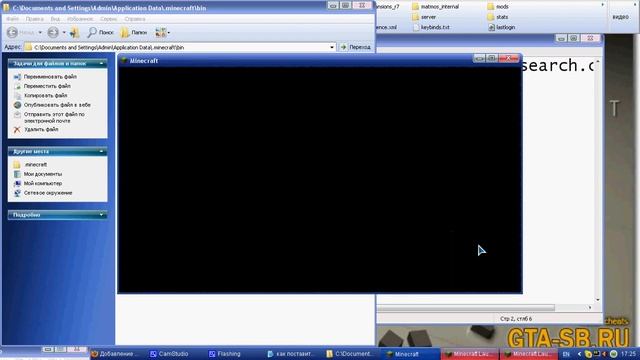Click the My Computer (Мой компьютер) link
This screenshot has width=640, height=360.
(x=43, y=183)
